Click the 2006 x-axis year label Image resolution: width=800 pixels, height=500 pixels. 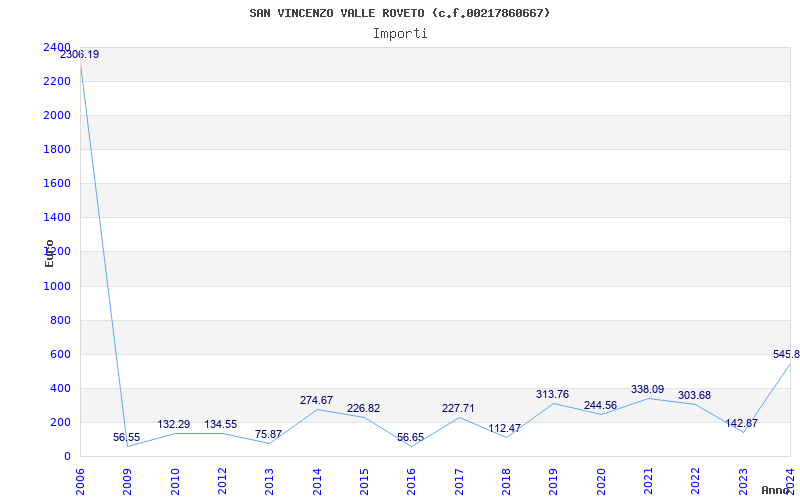[x=80, y=481]
